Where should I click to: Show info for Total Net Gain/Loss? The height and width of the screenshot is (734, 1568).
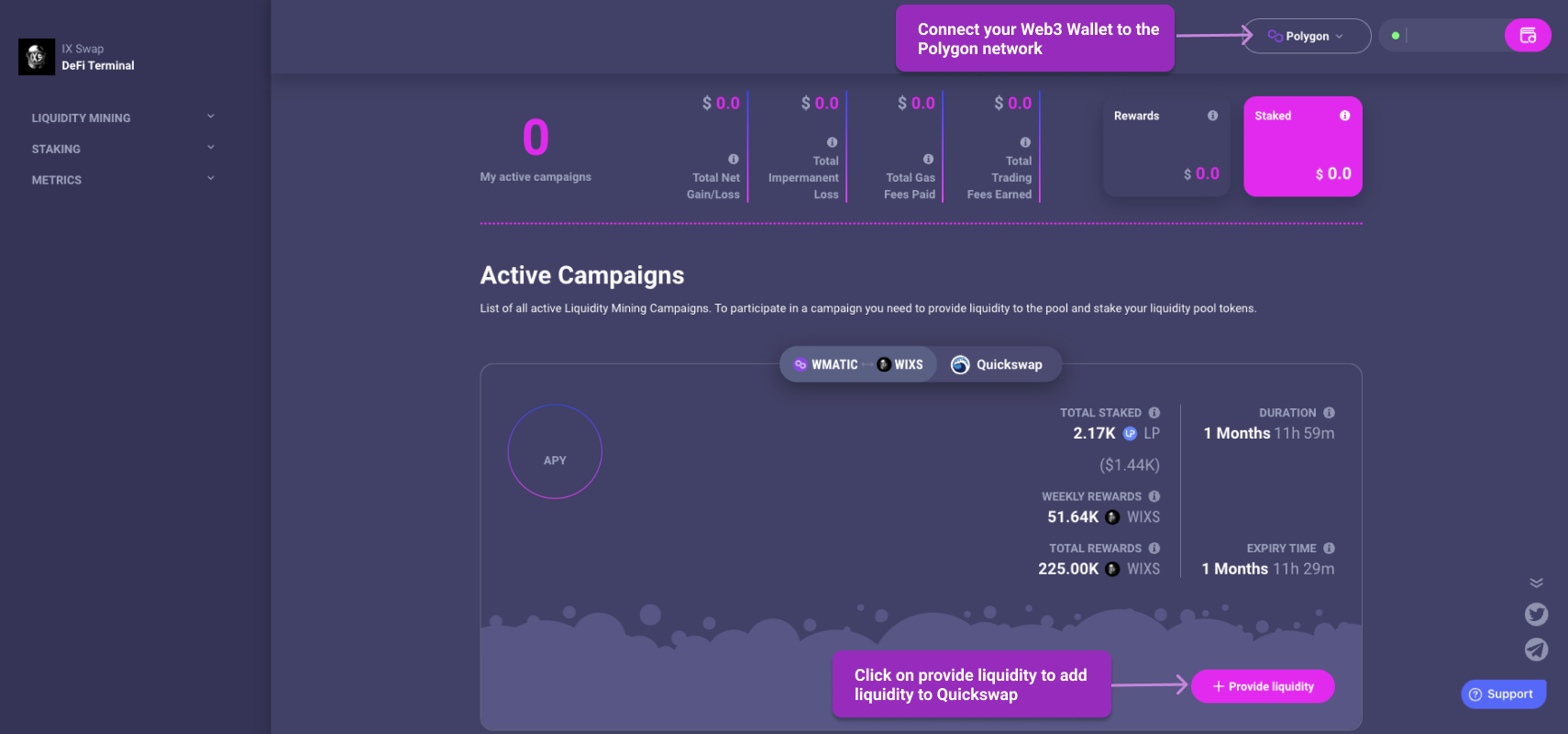(734, 159)
